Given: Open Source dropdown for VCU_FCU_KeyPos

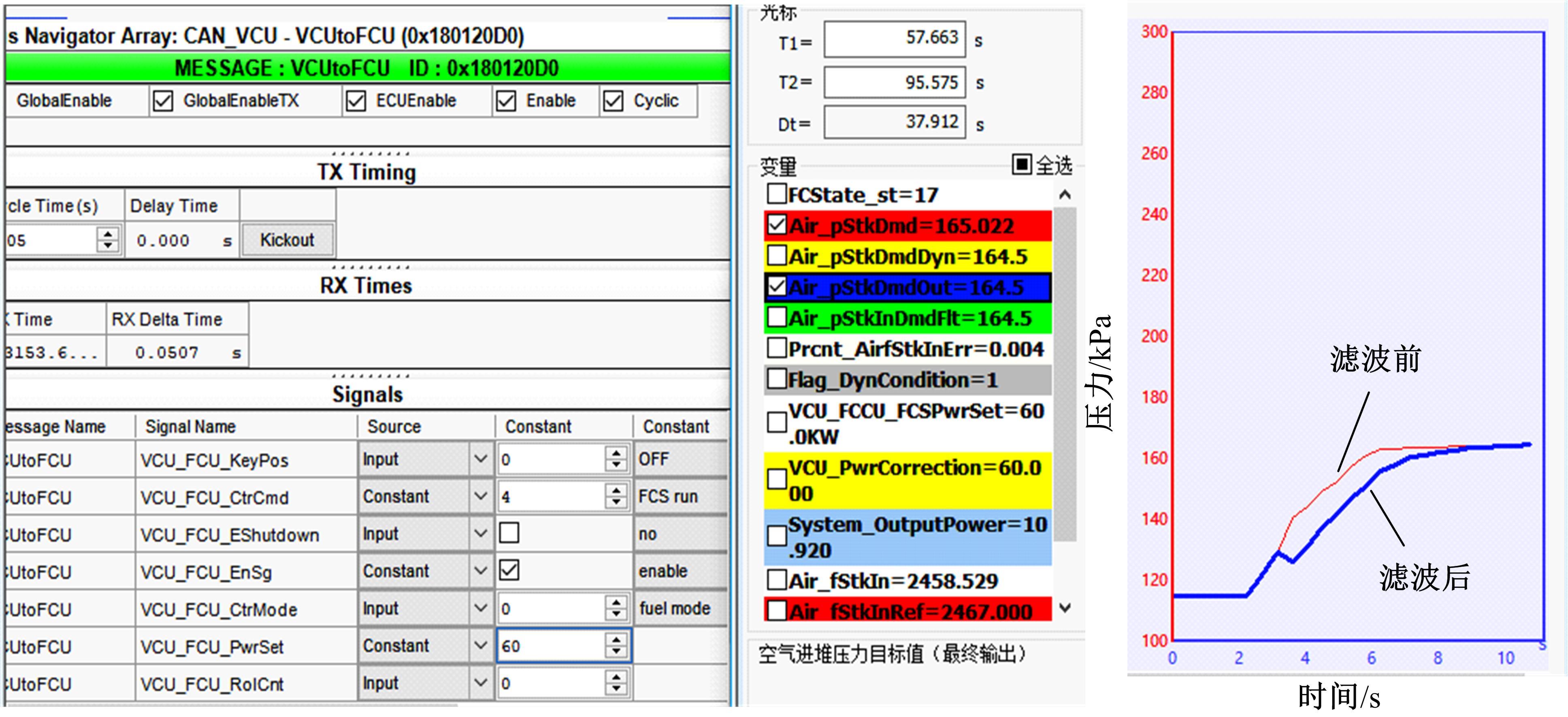Looking at the screenshot, I should coord(480,459).
